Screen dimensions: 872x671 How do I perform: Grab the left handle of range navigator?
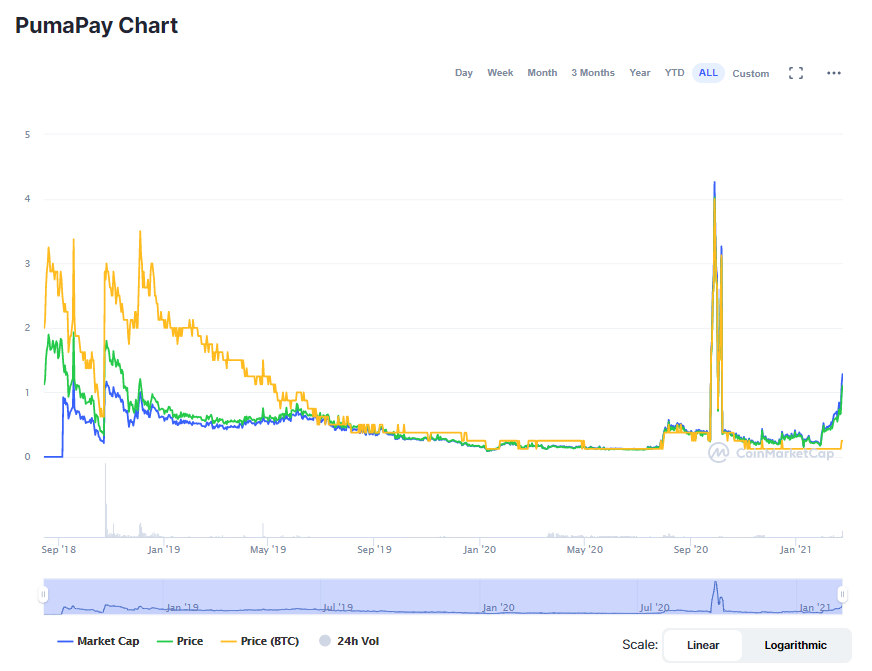(43, 594)
